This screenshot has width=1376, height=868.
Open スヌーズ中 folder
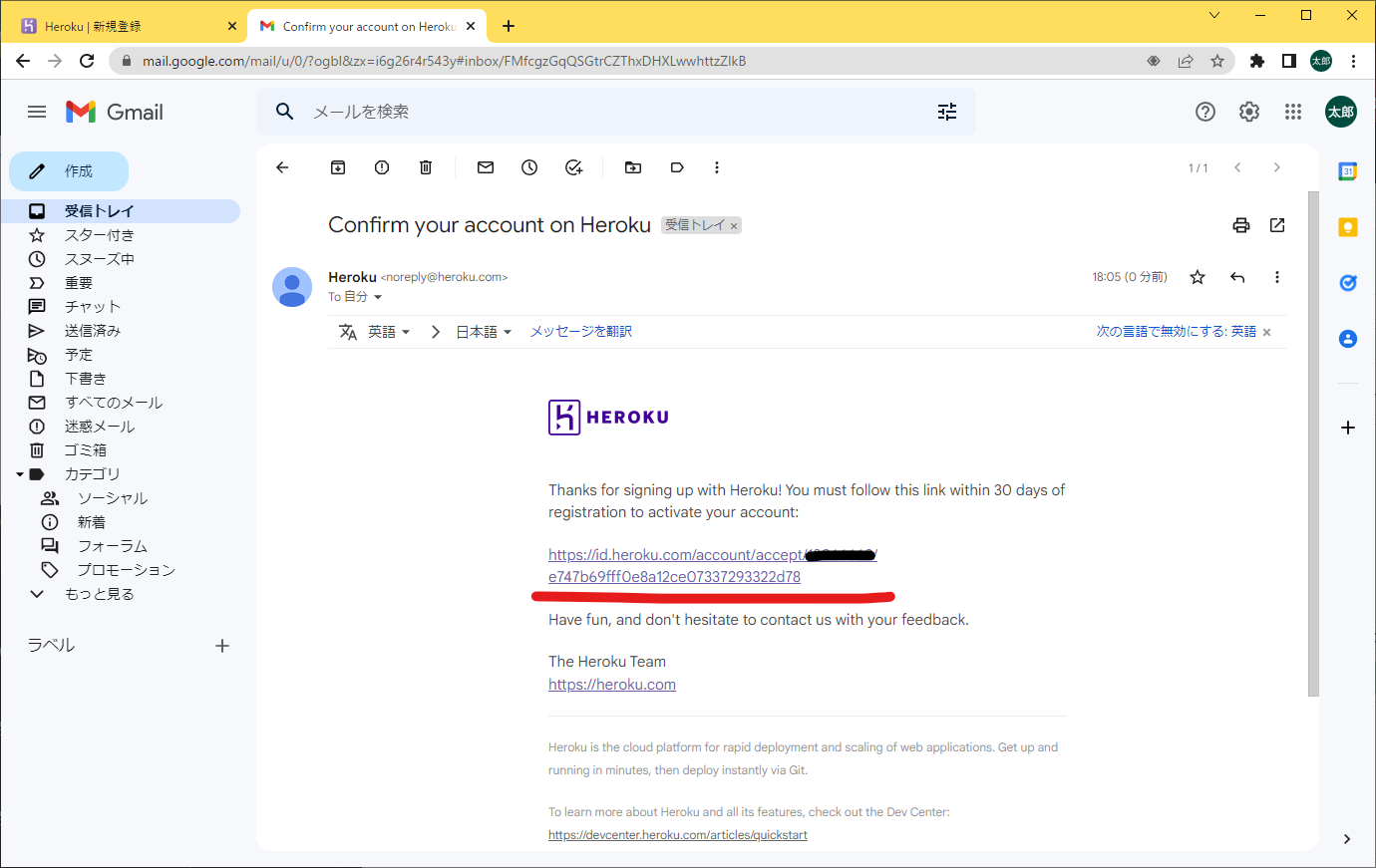pos(99,259)
